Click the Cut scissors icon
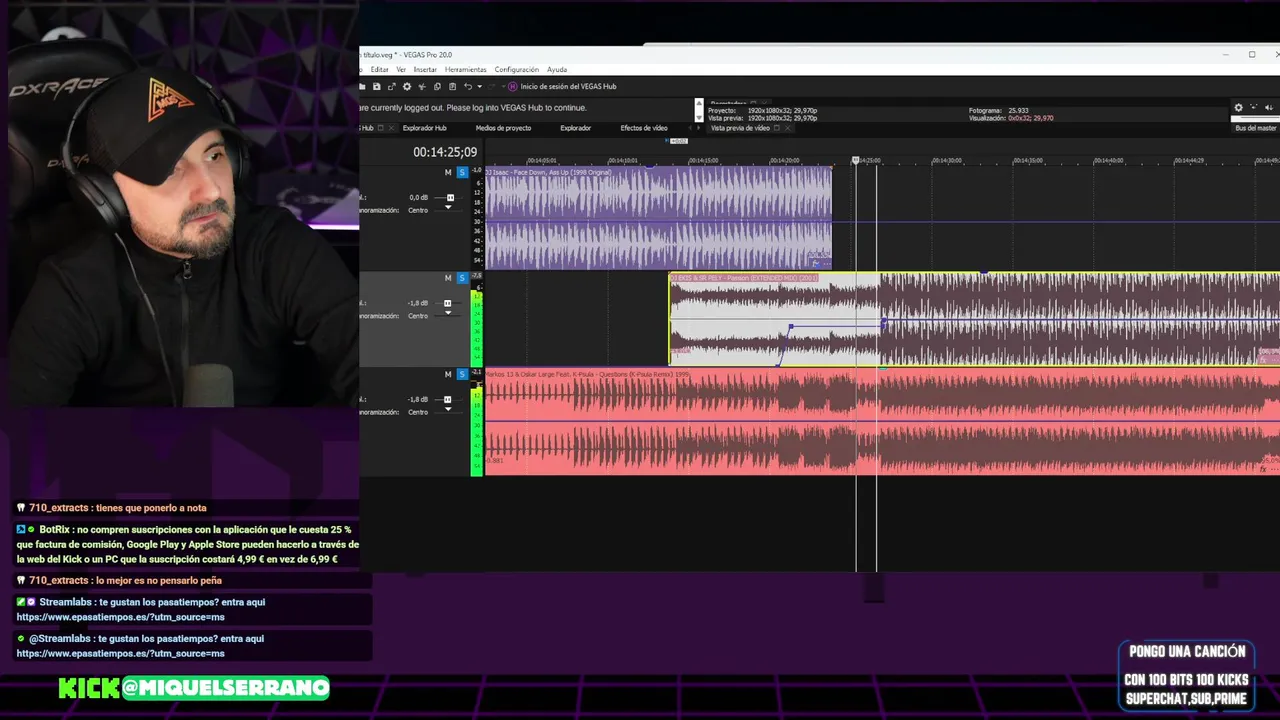Image resolution: width=1280 pixels, height=720 pixels. pos(422,87)
